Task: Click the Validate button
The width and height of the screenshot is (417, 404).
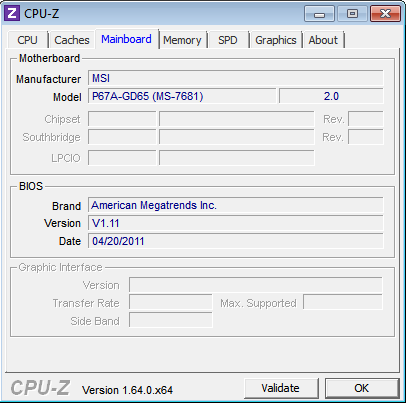Action: point(281,388)
